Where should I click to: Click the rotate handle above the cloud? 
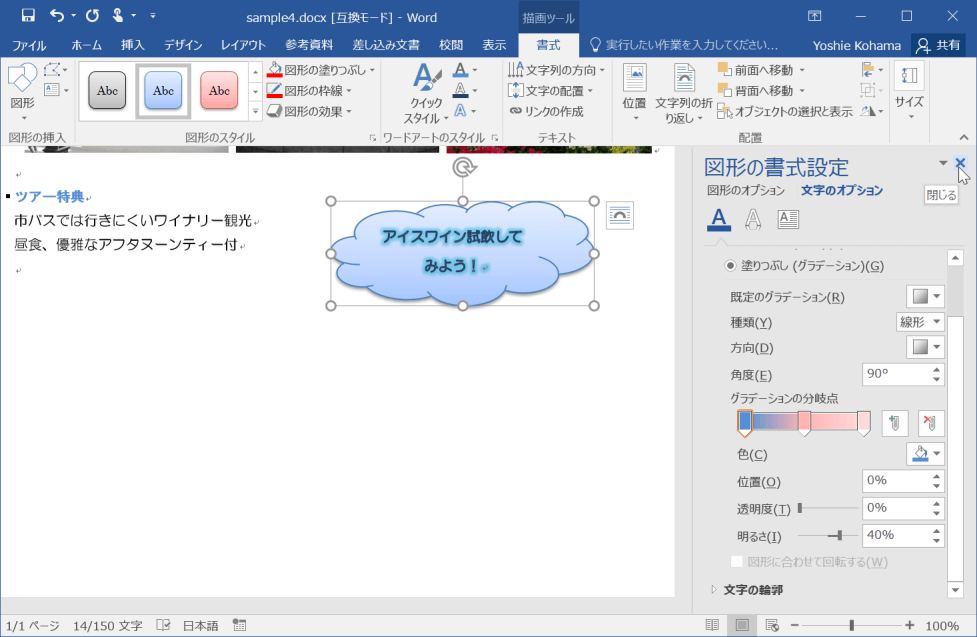tap(463, 167)
